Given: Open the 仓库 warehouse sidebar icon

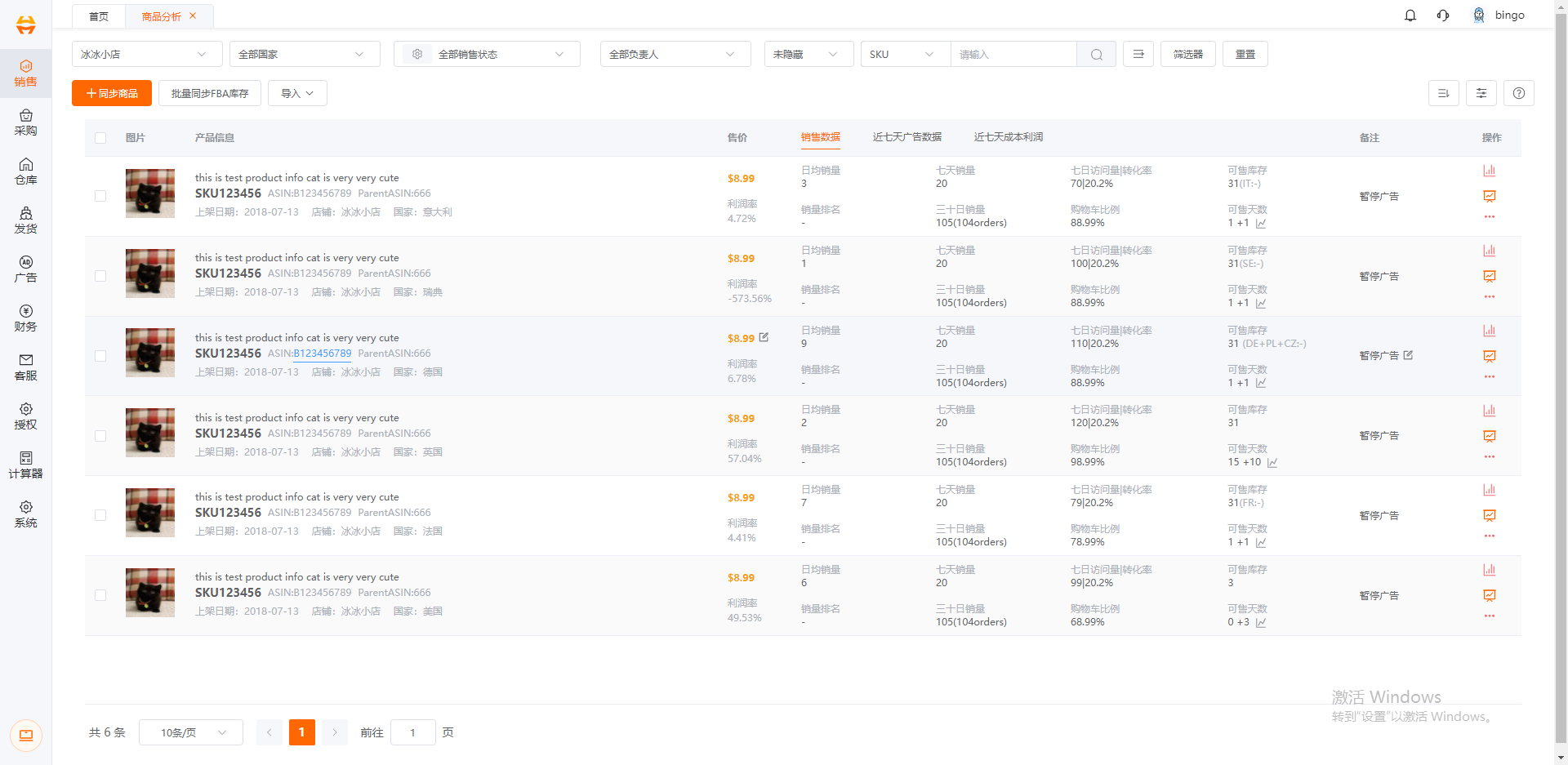Looking at the screenshot, I should [25, 171].
